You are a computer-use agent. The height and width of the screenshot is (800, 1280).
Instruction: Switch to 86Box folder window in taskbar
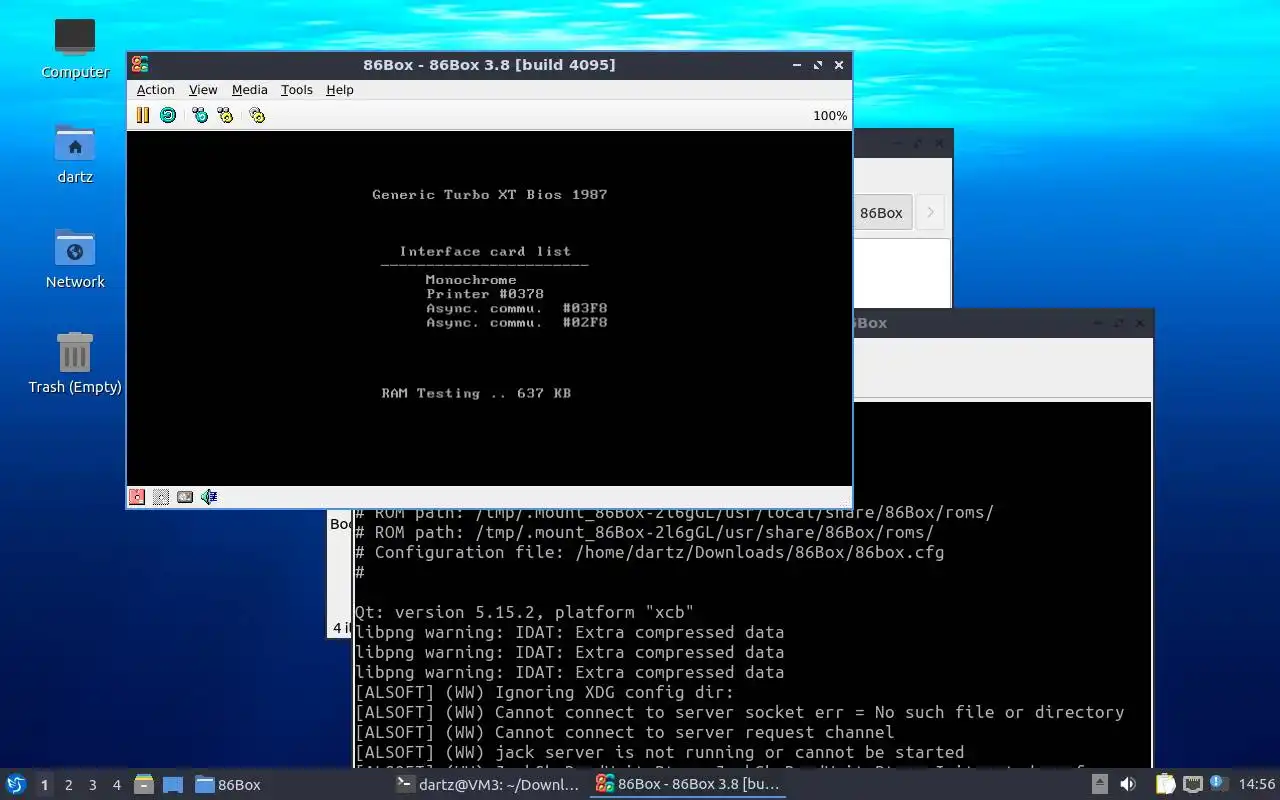coord(228,785)
